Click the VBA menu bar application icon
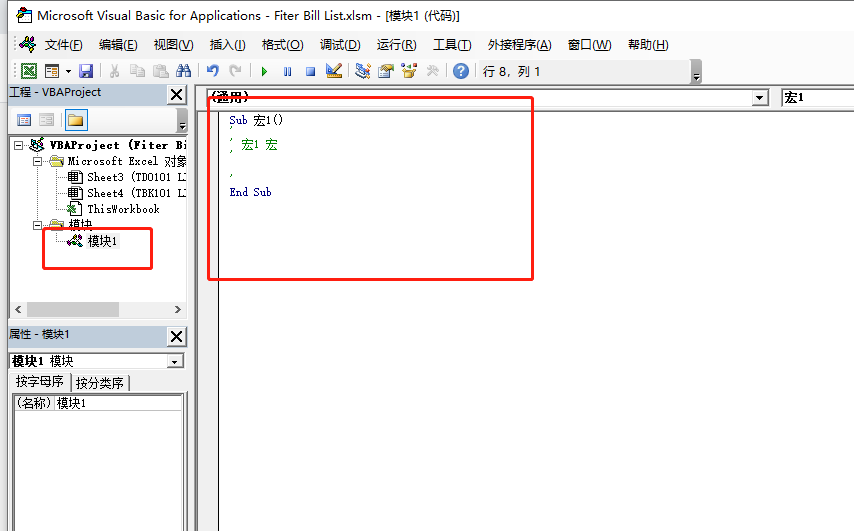The height and width of the screenshot is (531, 854). [27, 45]
